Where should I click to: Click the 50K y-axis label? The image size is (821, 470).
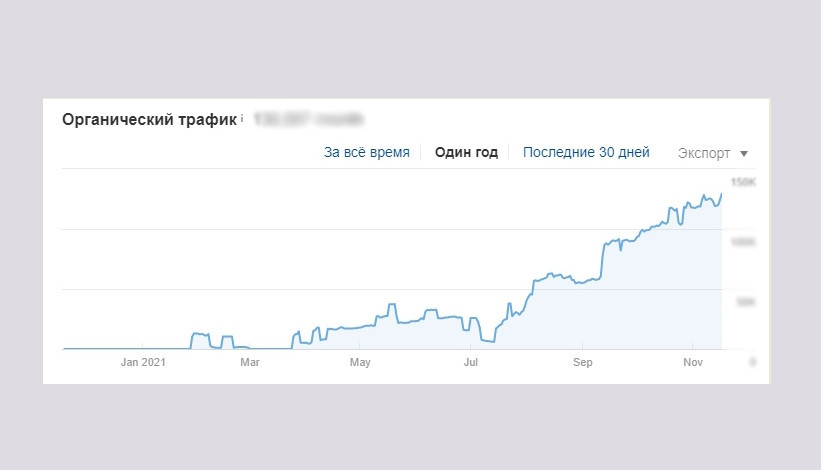[x=746, y=302]
